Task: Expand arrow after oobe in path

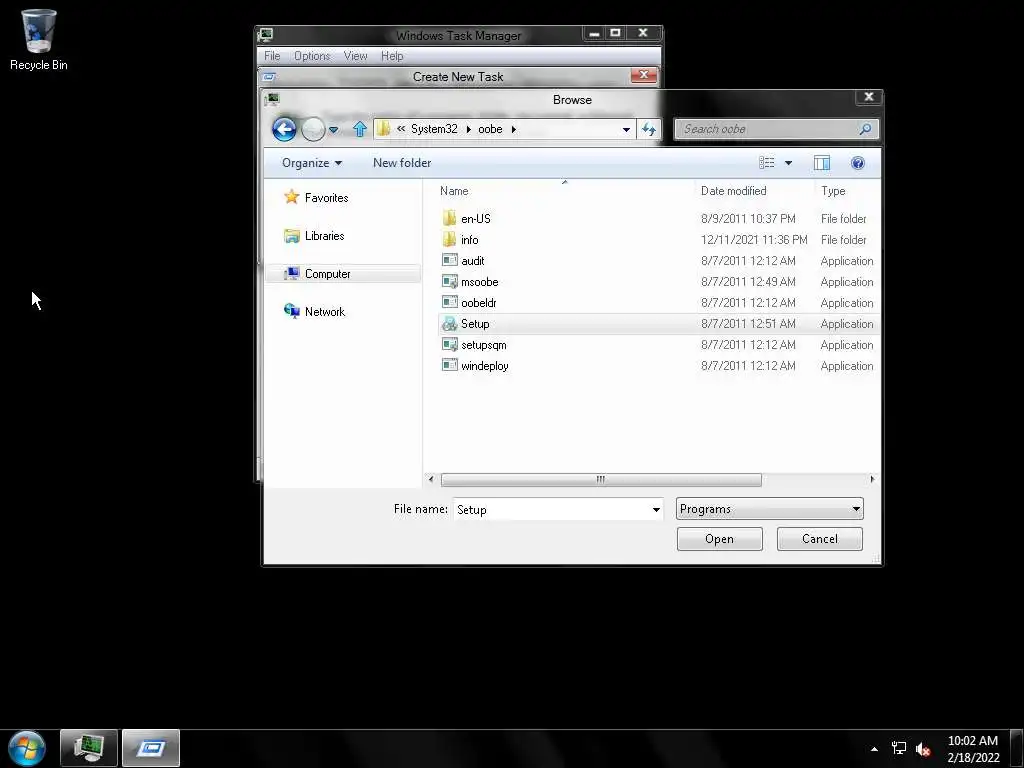Action: [x=514, y=129]
